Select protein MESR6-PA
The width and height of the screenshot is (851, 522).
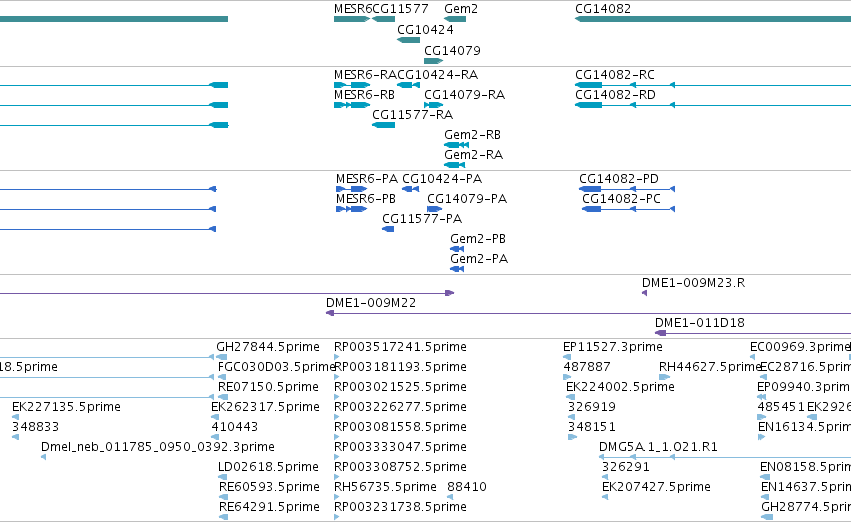click(367, 179)
